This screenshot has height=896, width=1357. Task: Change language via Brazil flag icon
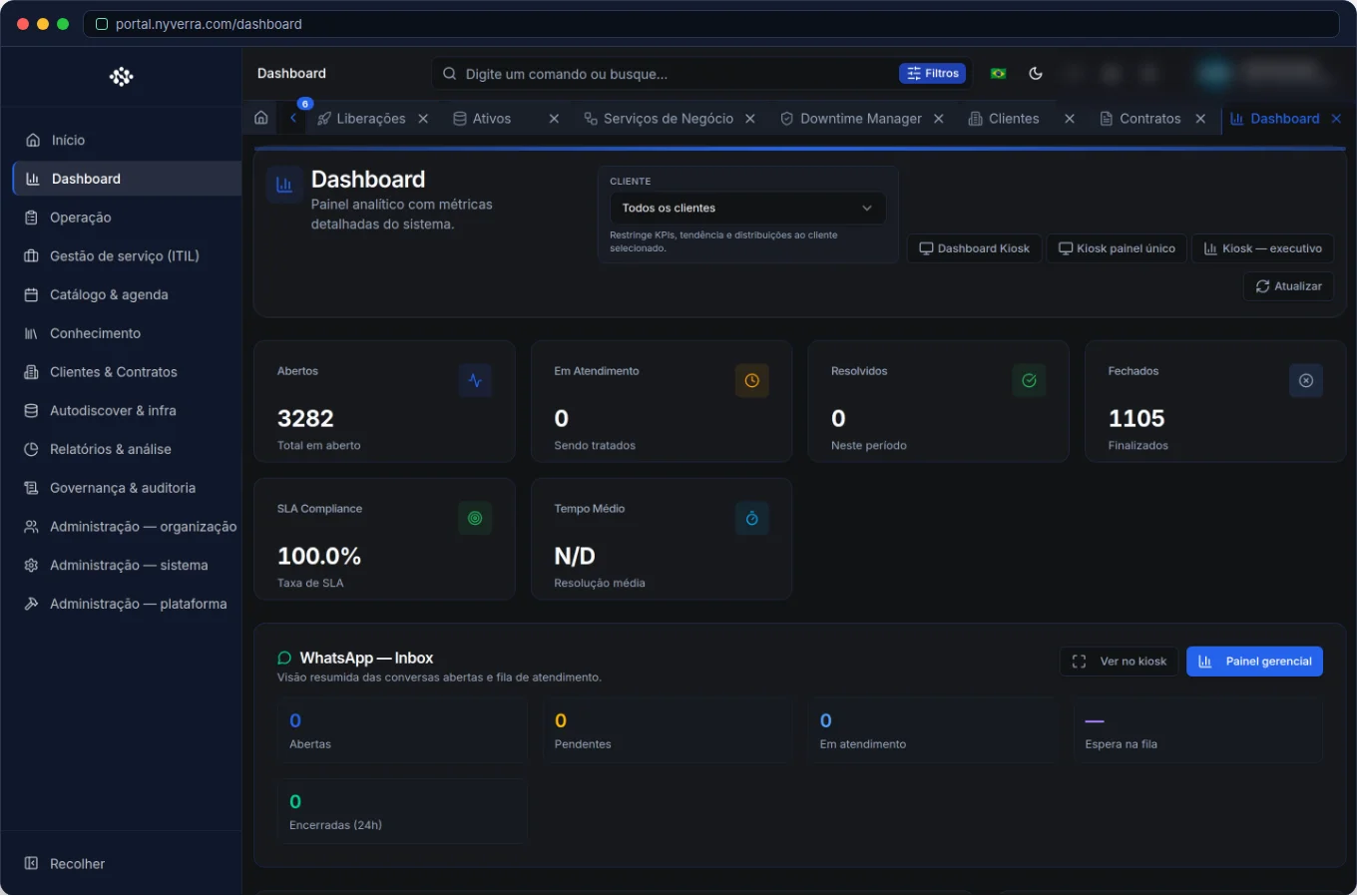[998, 74]
